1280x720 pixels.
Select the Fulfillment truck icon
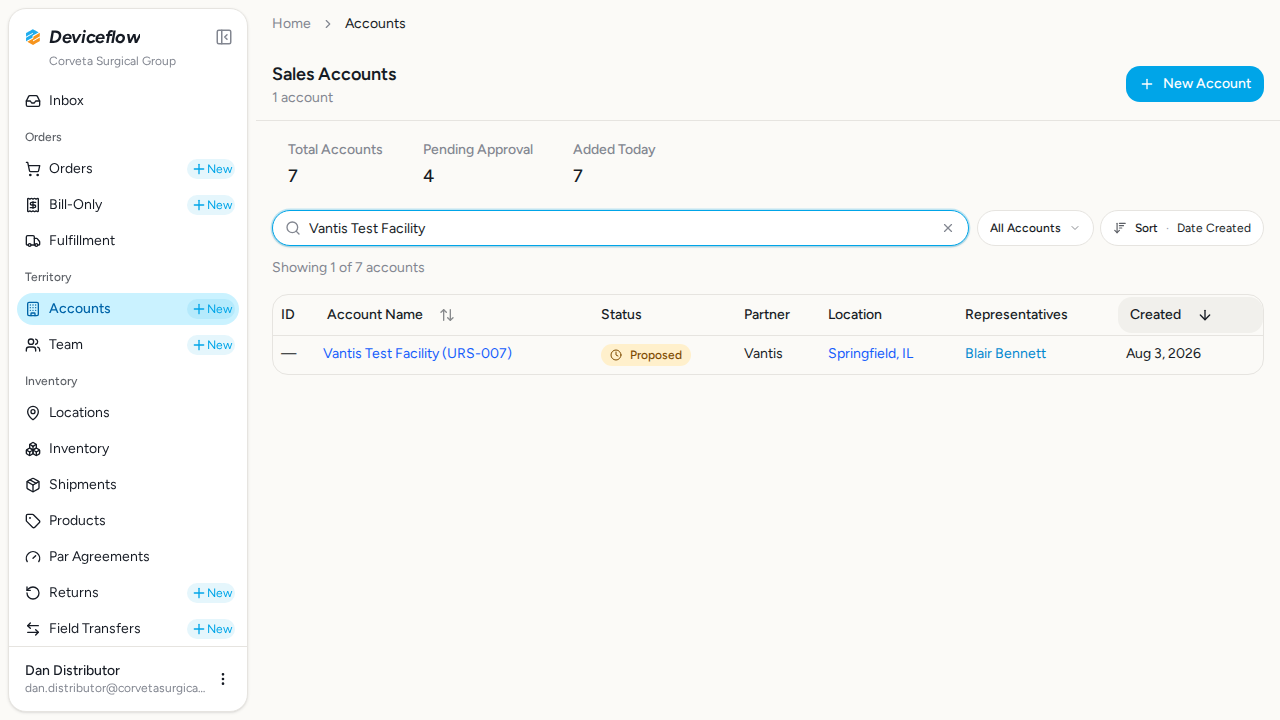(33, 241)
